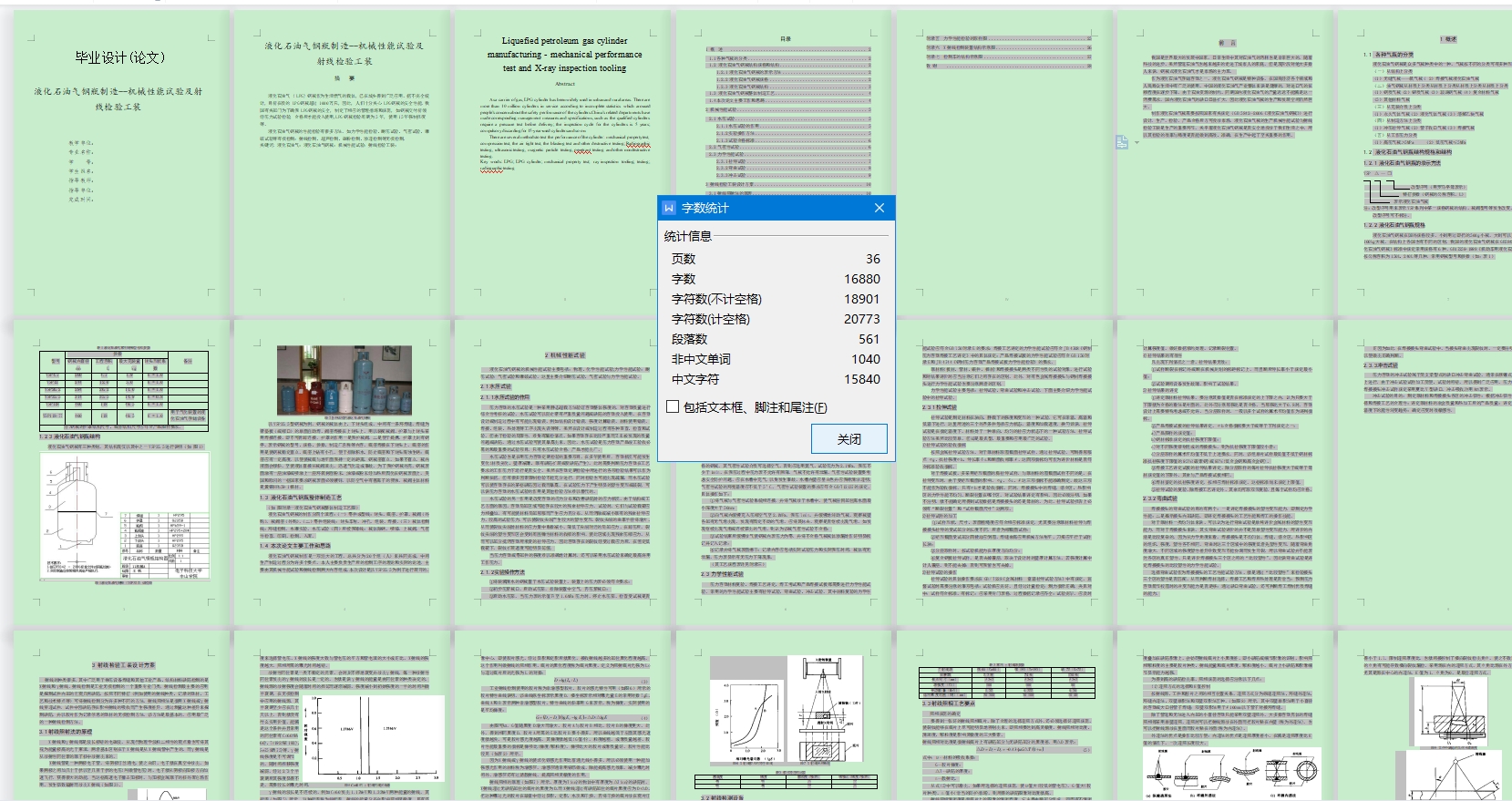Click the value 20773

coord(862,319)
